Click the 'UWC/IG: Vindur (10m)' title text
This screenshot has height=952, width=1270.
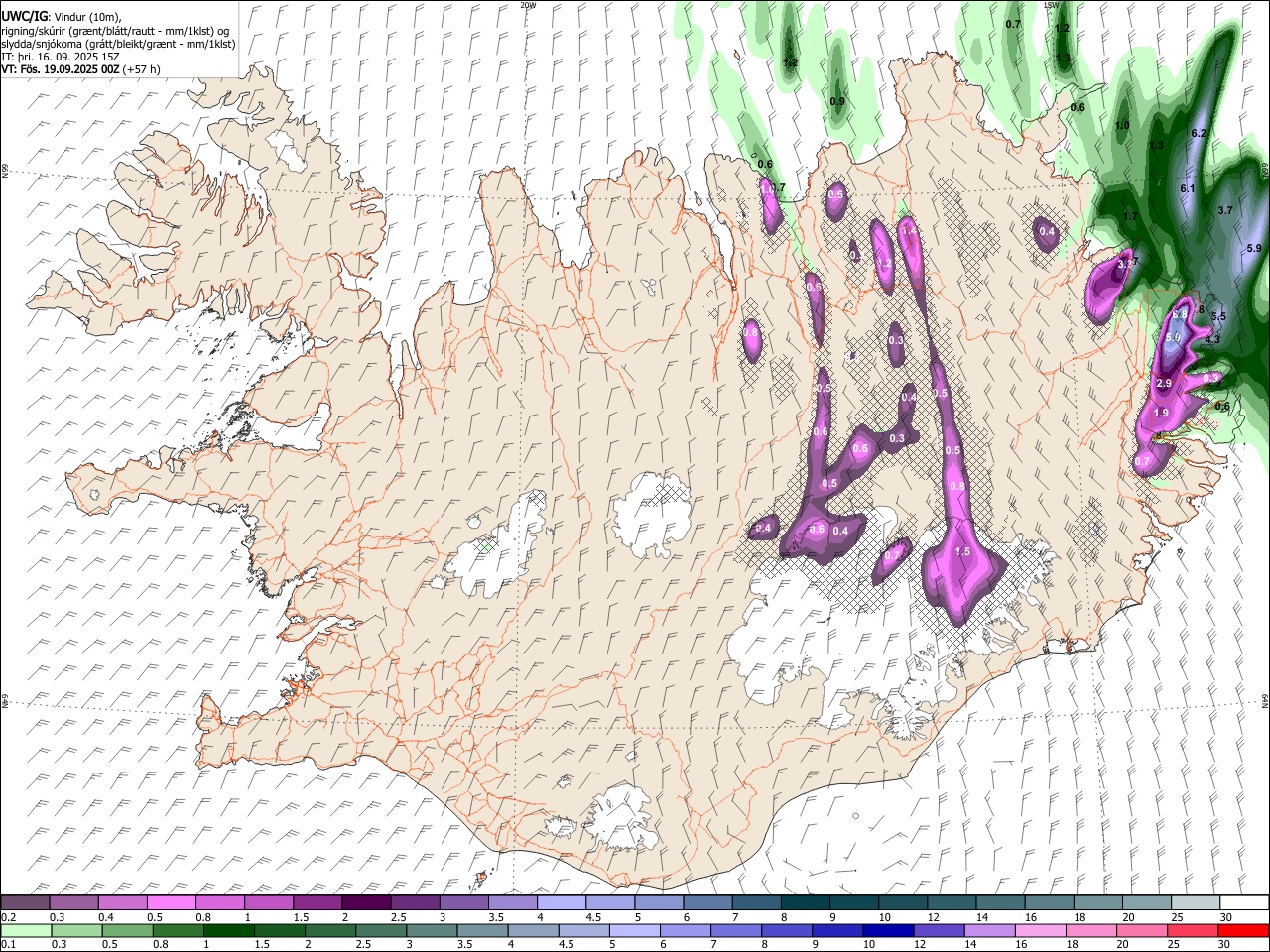click(61, 17)
